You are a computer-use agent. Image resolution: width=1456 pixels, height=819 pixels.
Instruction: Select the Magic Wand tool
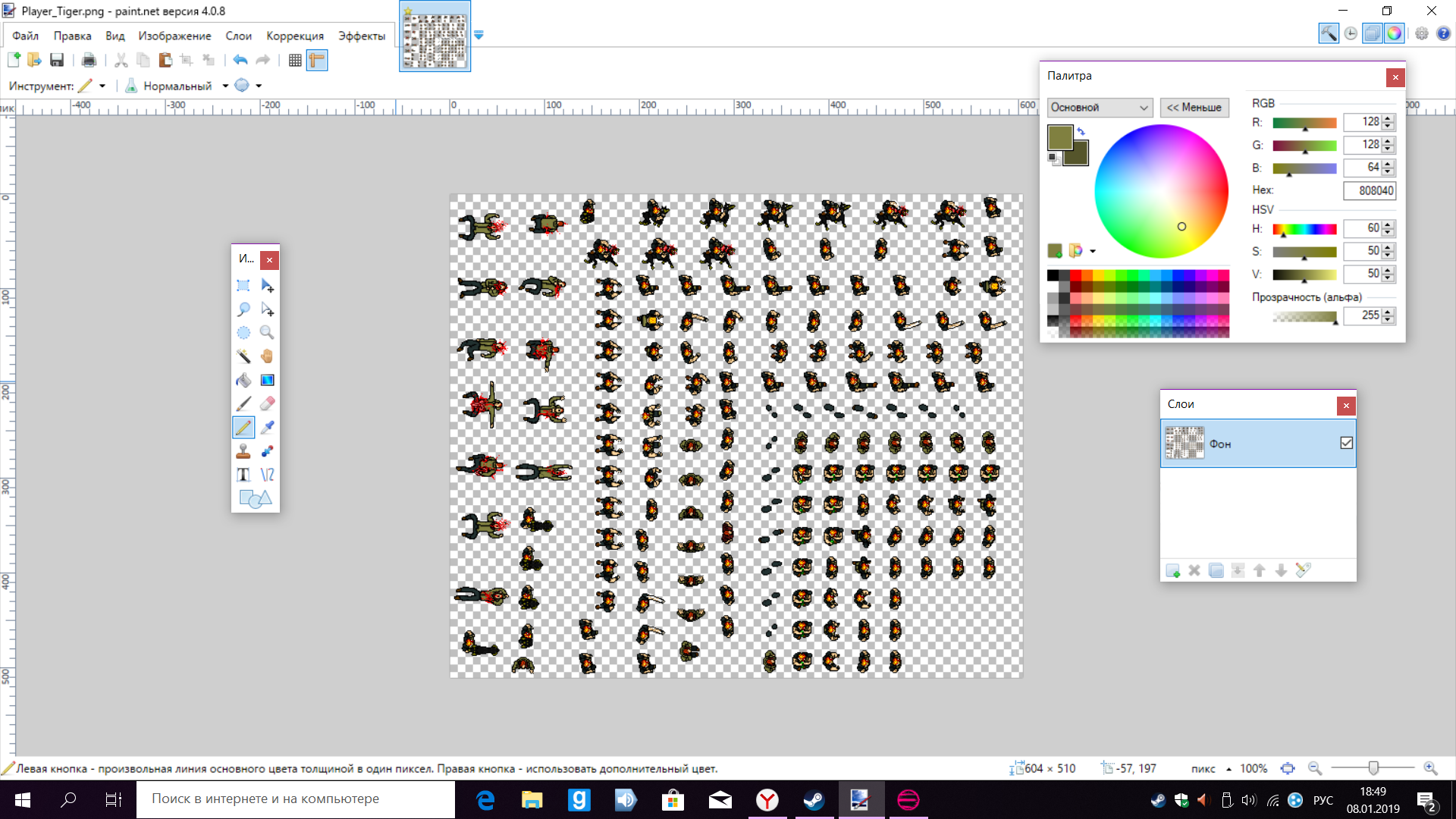[243, 356]
